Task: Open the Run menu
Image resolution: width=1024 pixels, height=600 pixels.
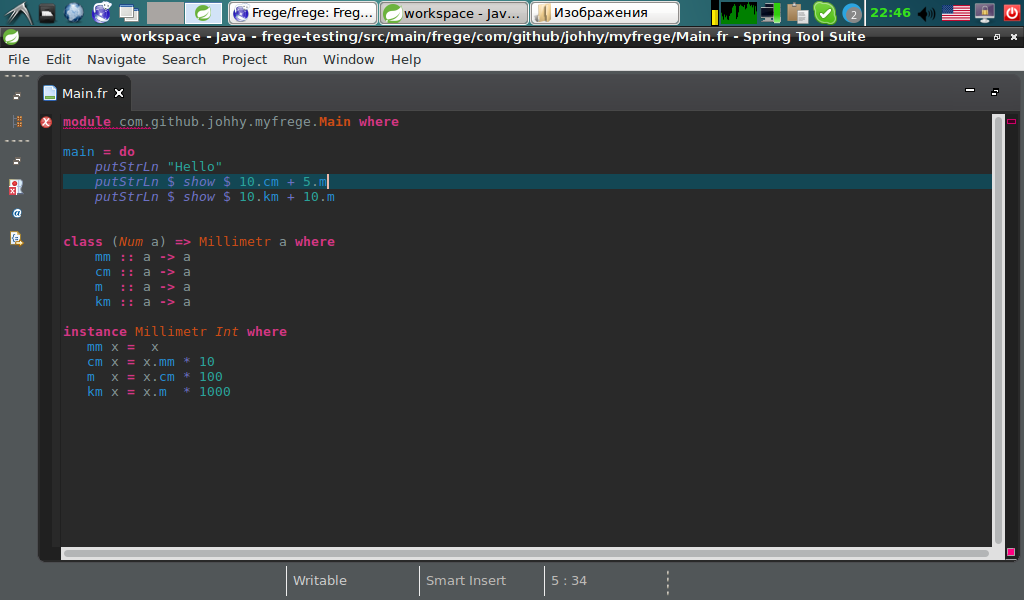Action: point(295,59)
